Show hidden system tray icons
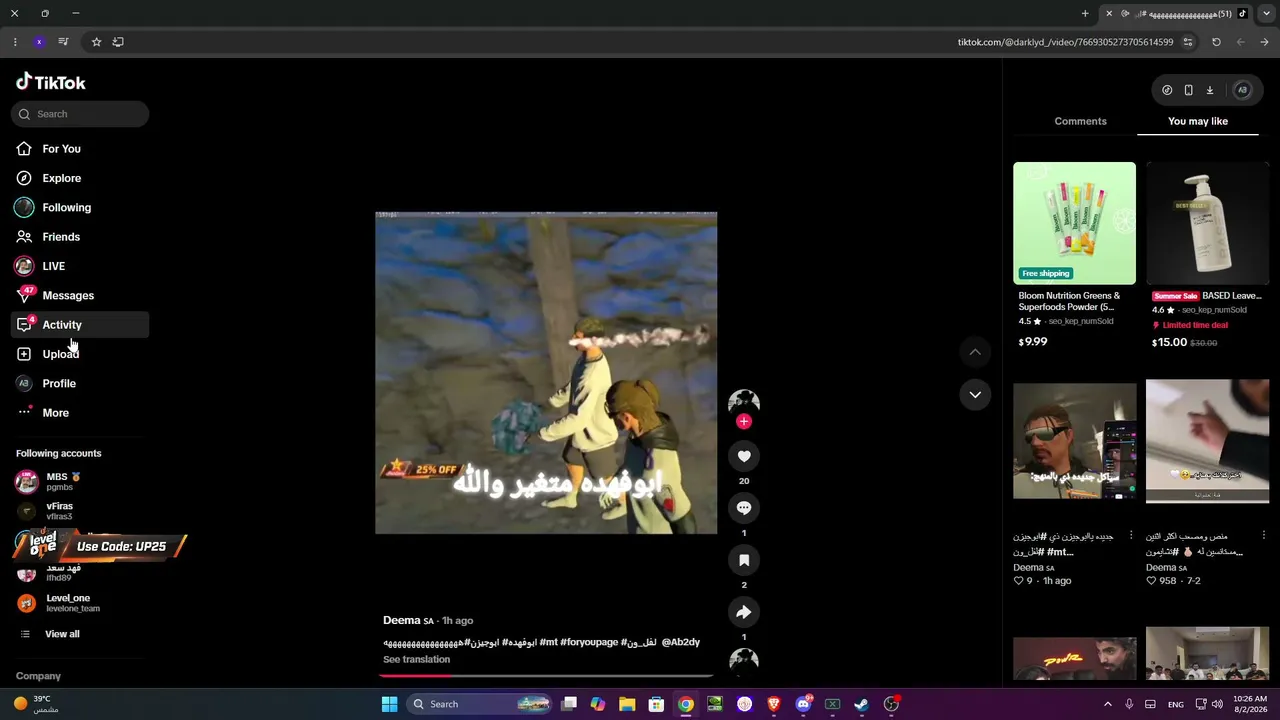This screenshot has height=720, width=1280. [1107, 704]
